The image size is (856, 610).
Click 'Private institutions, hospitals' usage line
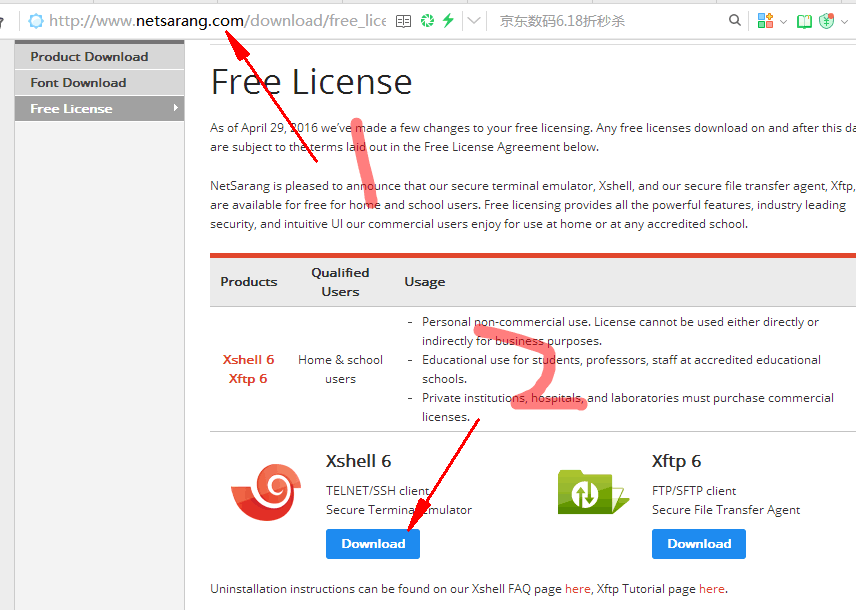pyautogui.click(x=628, y=407)
